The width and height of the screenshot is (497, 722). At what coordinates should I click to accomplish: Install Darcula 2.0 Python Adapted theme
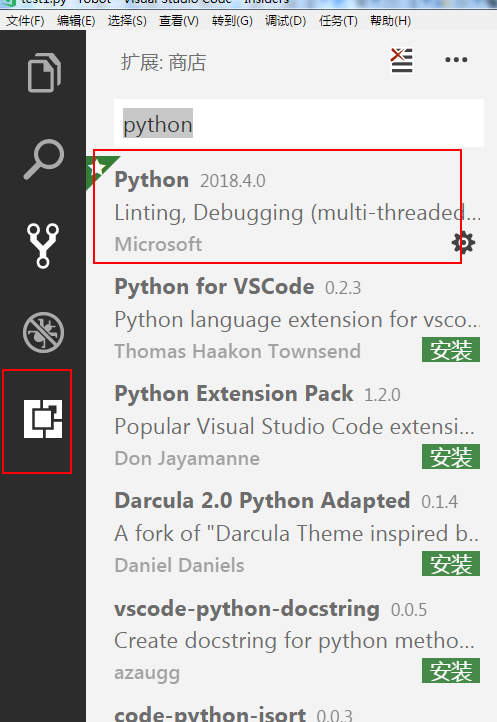[451, 564]
